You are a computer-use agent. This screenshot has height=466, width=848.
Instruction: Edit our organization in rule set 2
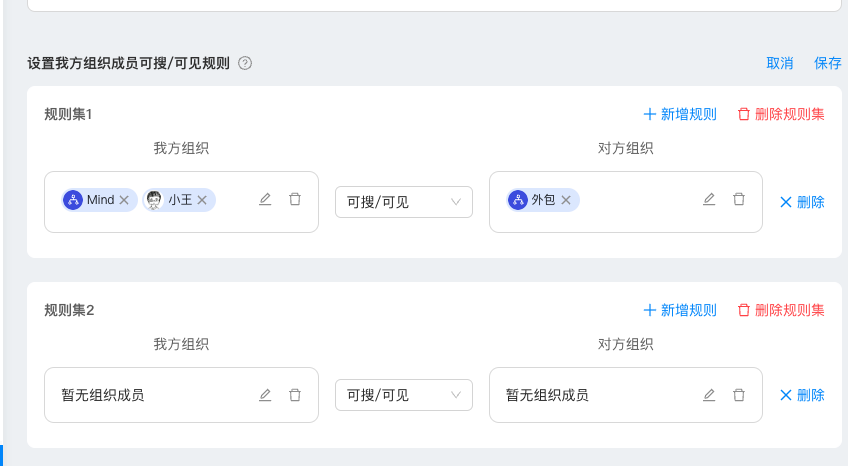tap(265, 395)
